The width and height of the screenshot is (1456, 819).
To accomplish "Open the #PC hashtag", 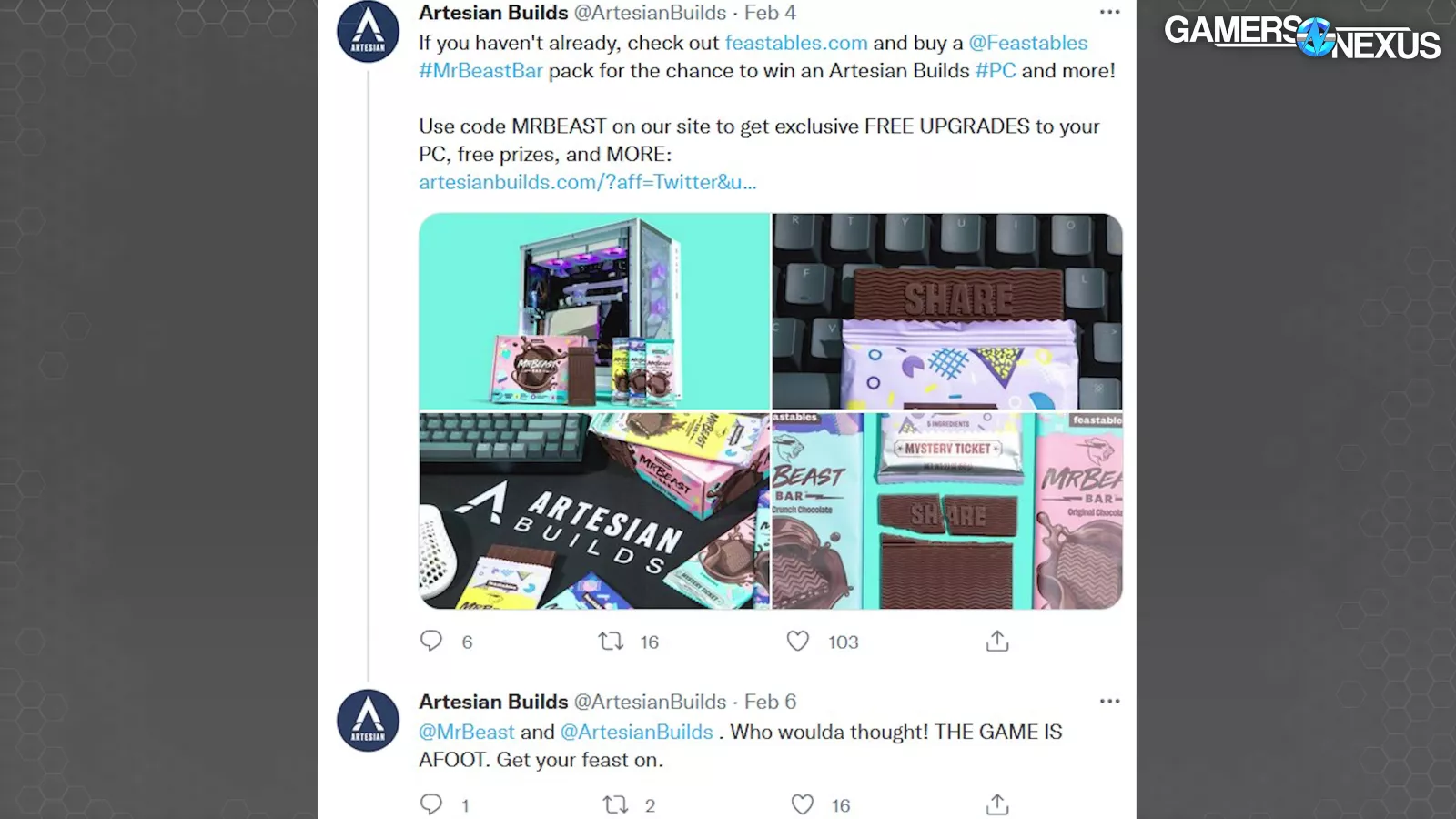I will tap(996, 71).
